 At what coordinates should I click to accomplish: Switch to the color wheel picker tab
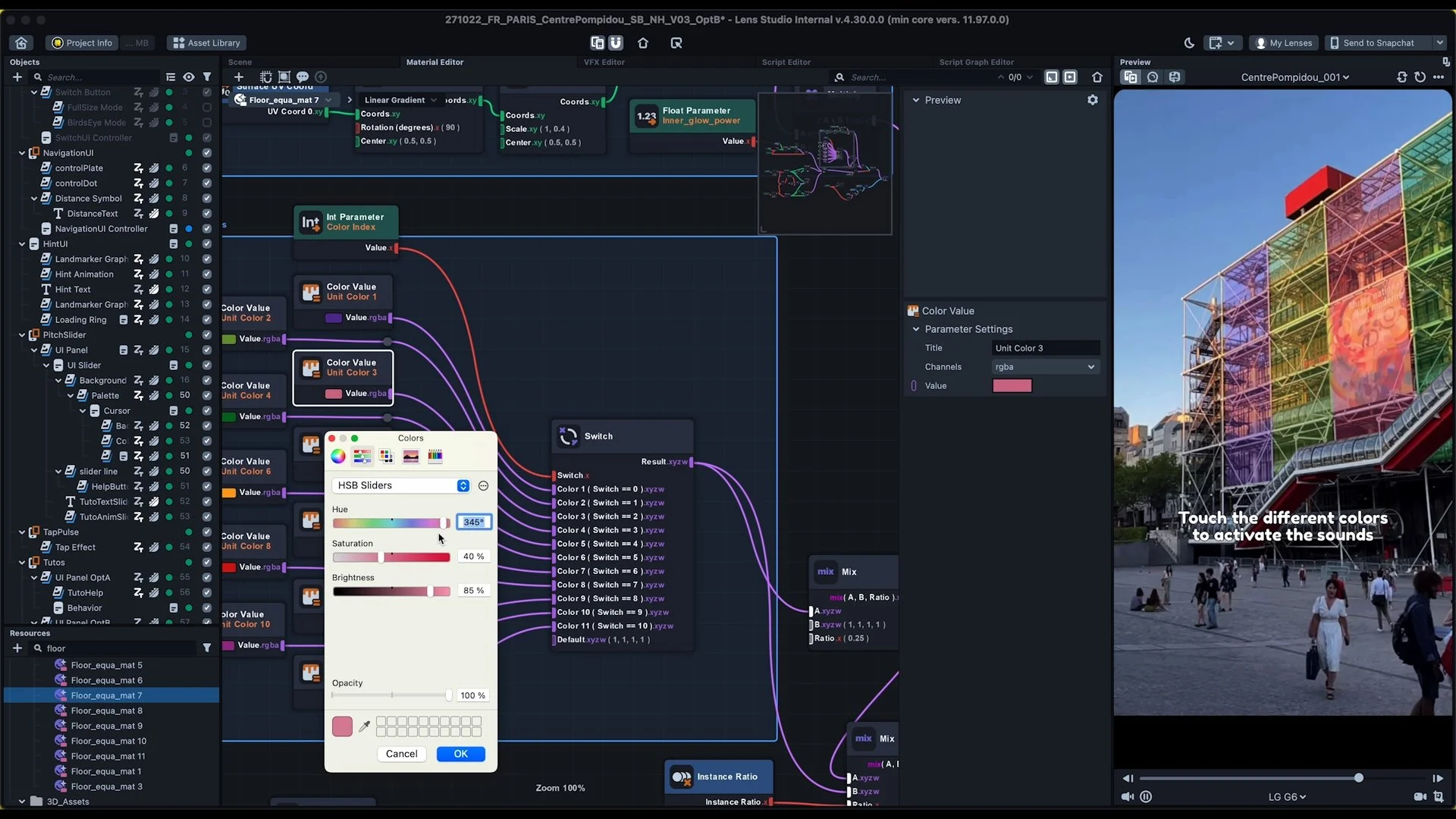pos(338,457)
